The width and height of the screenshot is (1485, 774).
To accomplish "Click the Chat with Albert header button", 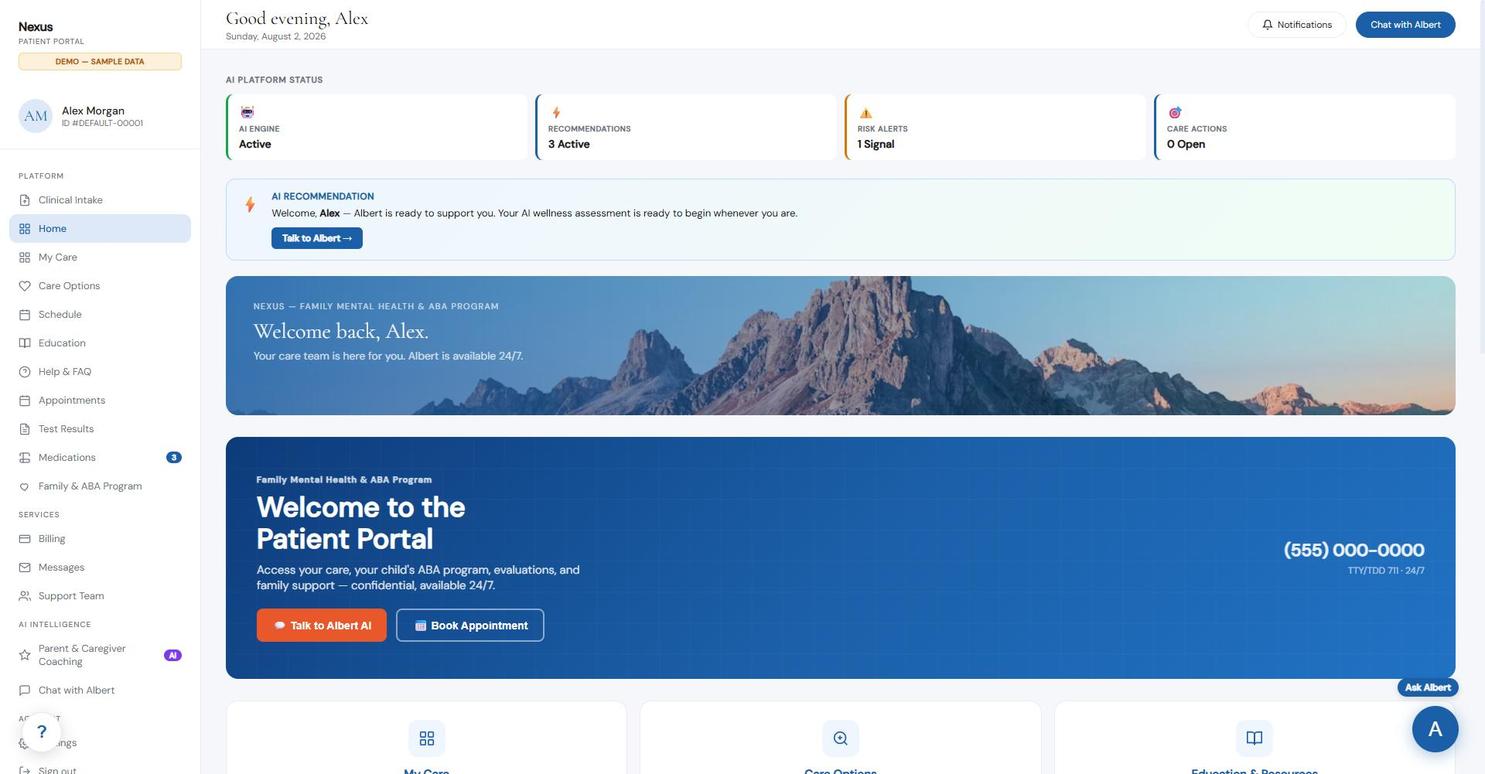I will [x=1405, y=25].
